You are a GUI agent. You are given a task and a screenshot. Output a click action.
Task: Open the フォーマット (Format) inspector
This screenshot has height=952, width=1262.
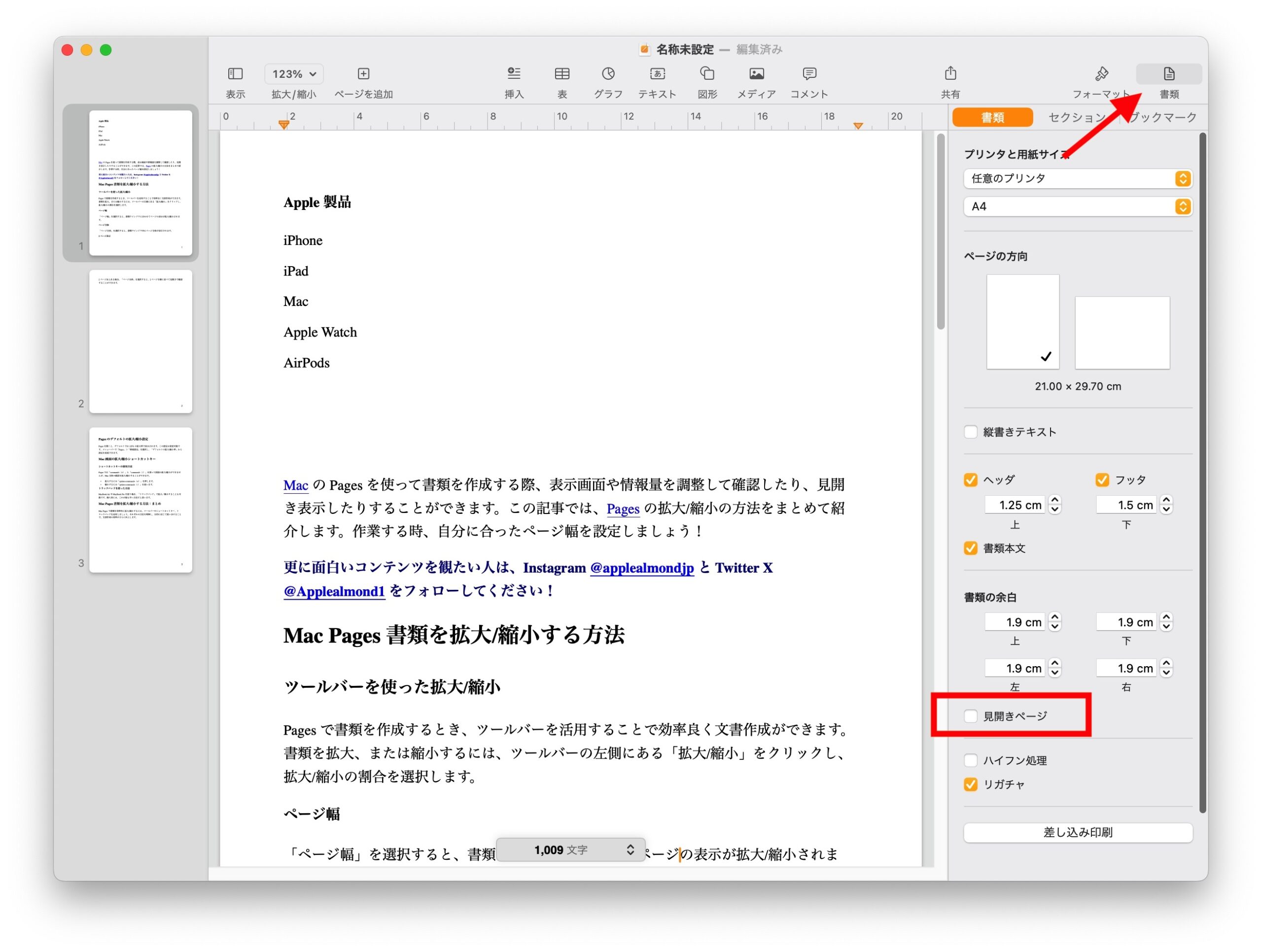coord(1101,73)
